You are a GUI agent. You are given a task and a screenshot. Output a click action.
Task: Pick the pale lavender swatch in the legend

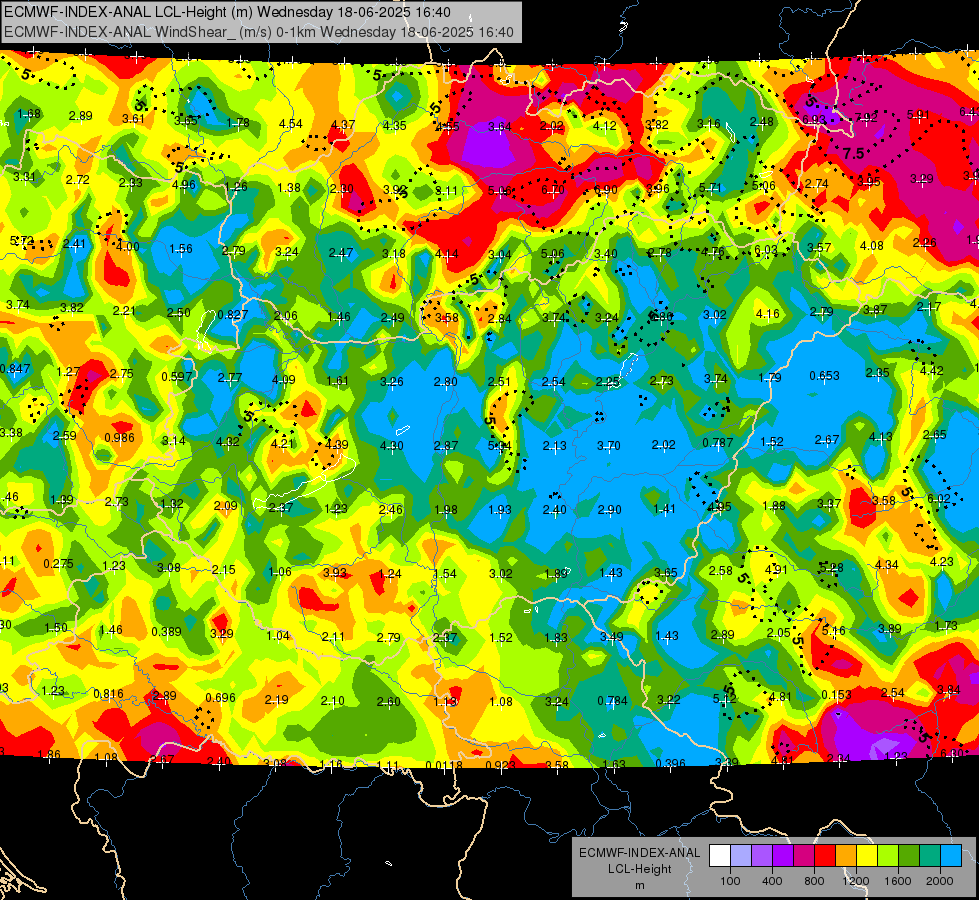coord(741,856)
